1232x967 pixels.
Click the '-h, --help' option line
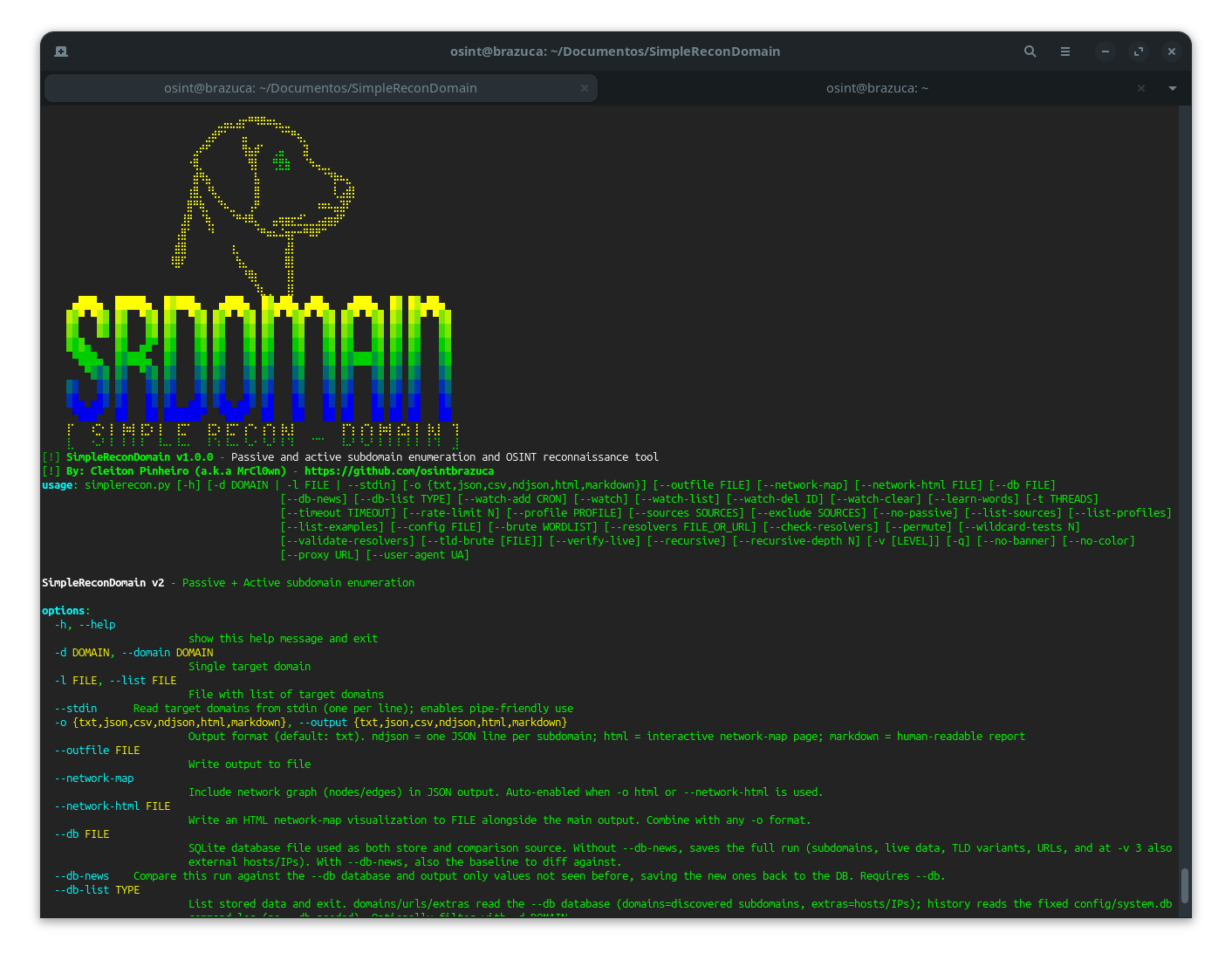[x=85, y=625]
